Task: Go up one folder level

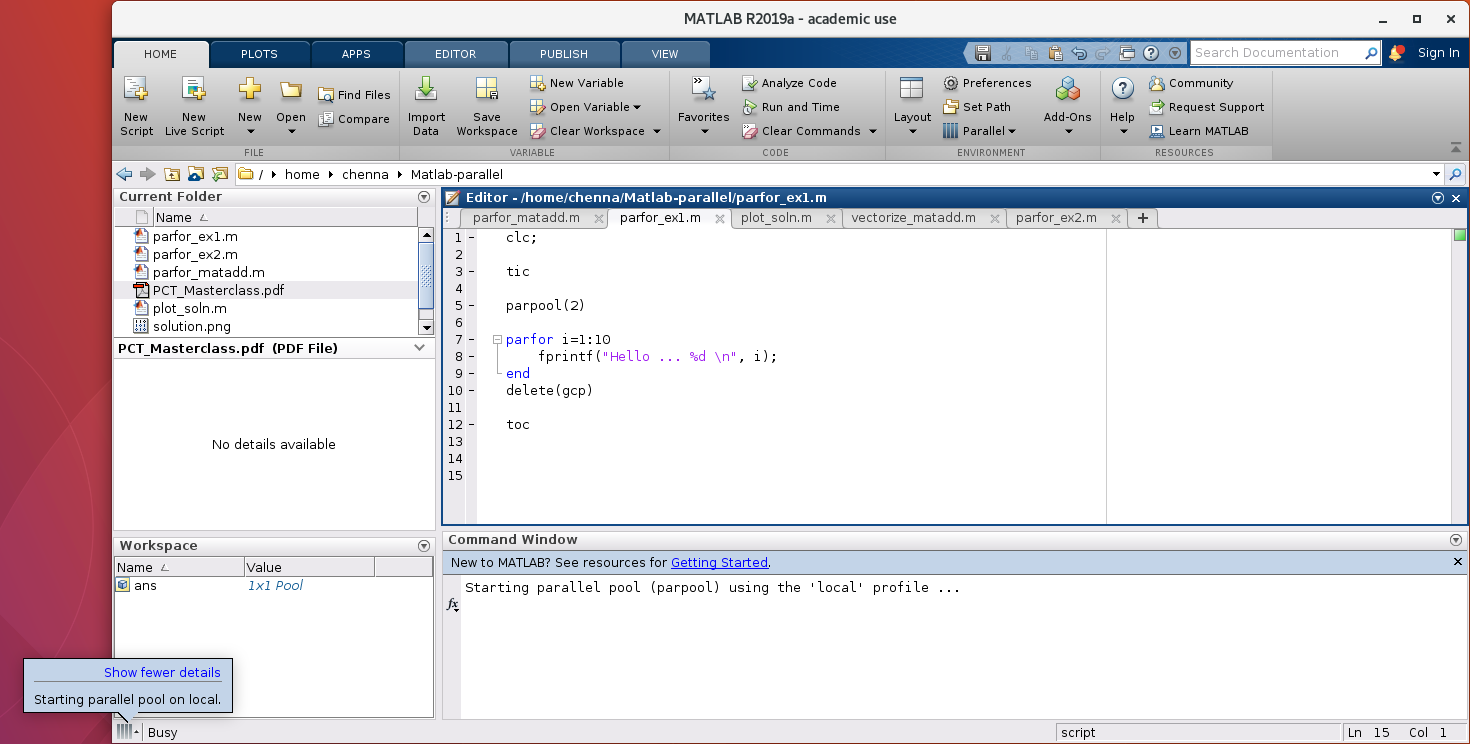Action: click(172, 174)
